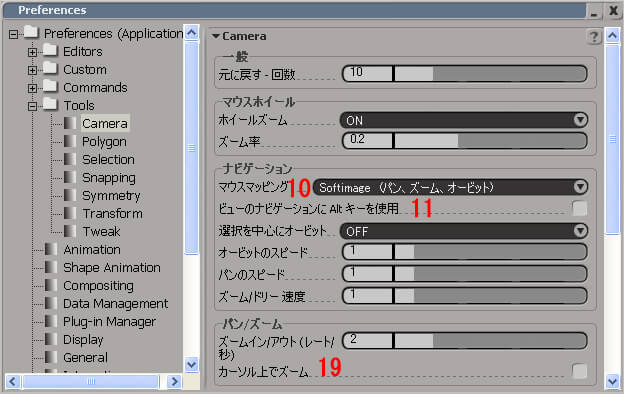624x394 pixels.
Task: Collapse the Camera section triangle
Action: [x=216, y=36]
